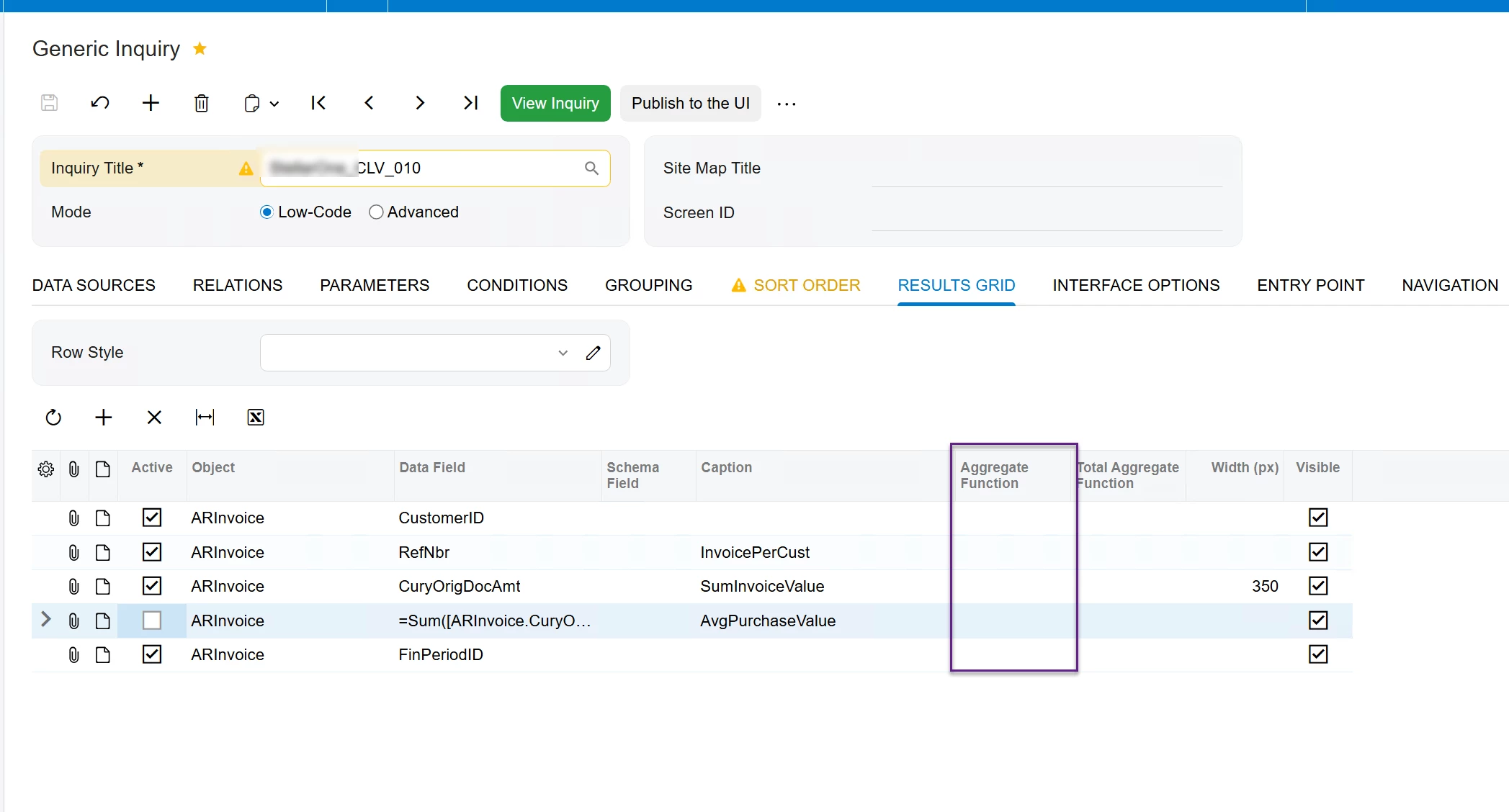
Task: Open the clipboard dropdown arrow
Action: [x=274, y=104]
